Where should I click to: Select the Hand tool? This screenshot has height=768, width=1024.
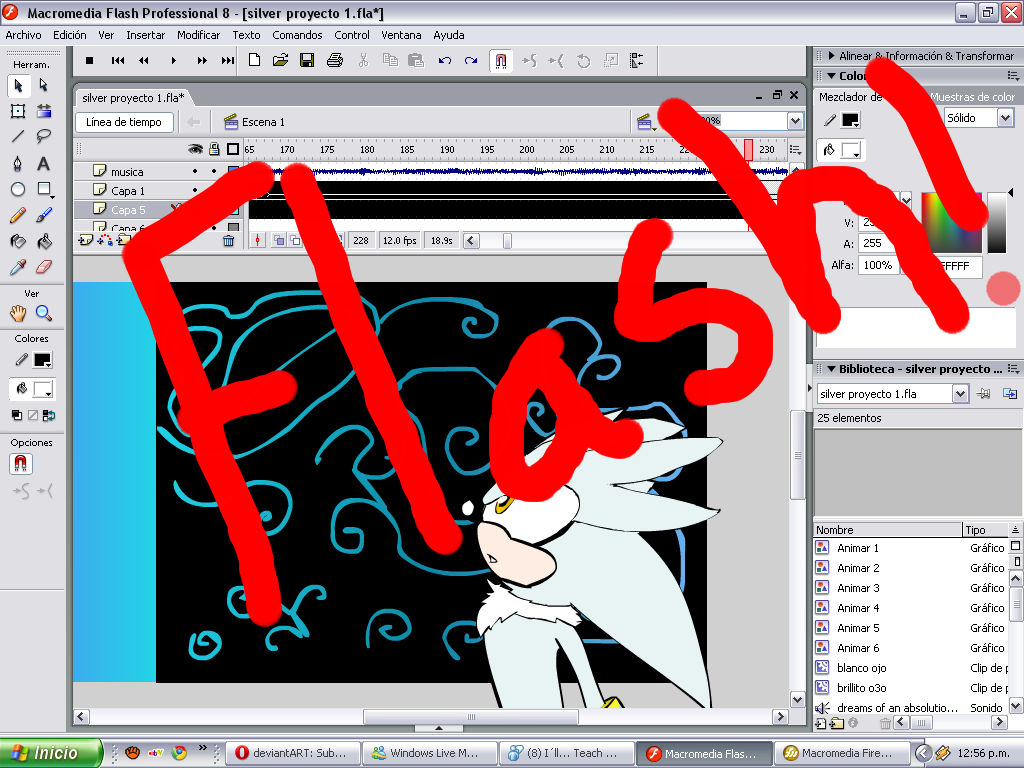18,313
